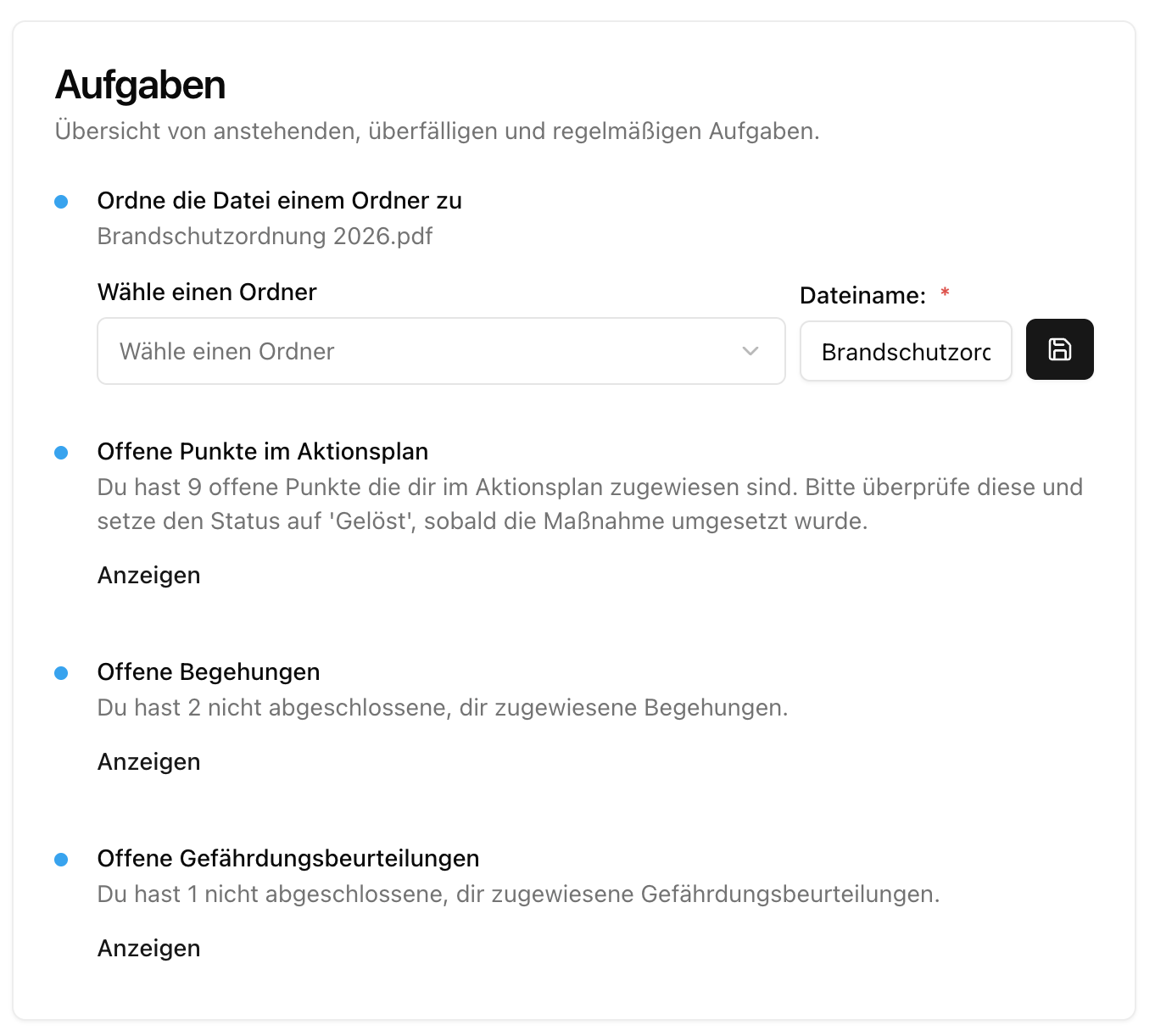Click the 'Wähle einen Ordner' label above dropdown
This screenshot has height=1036, width=1155.
click(x=207, y=292)
